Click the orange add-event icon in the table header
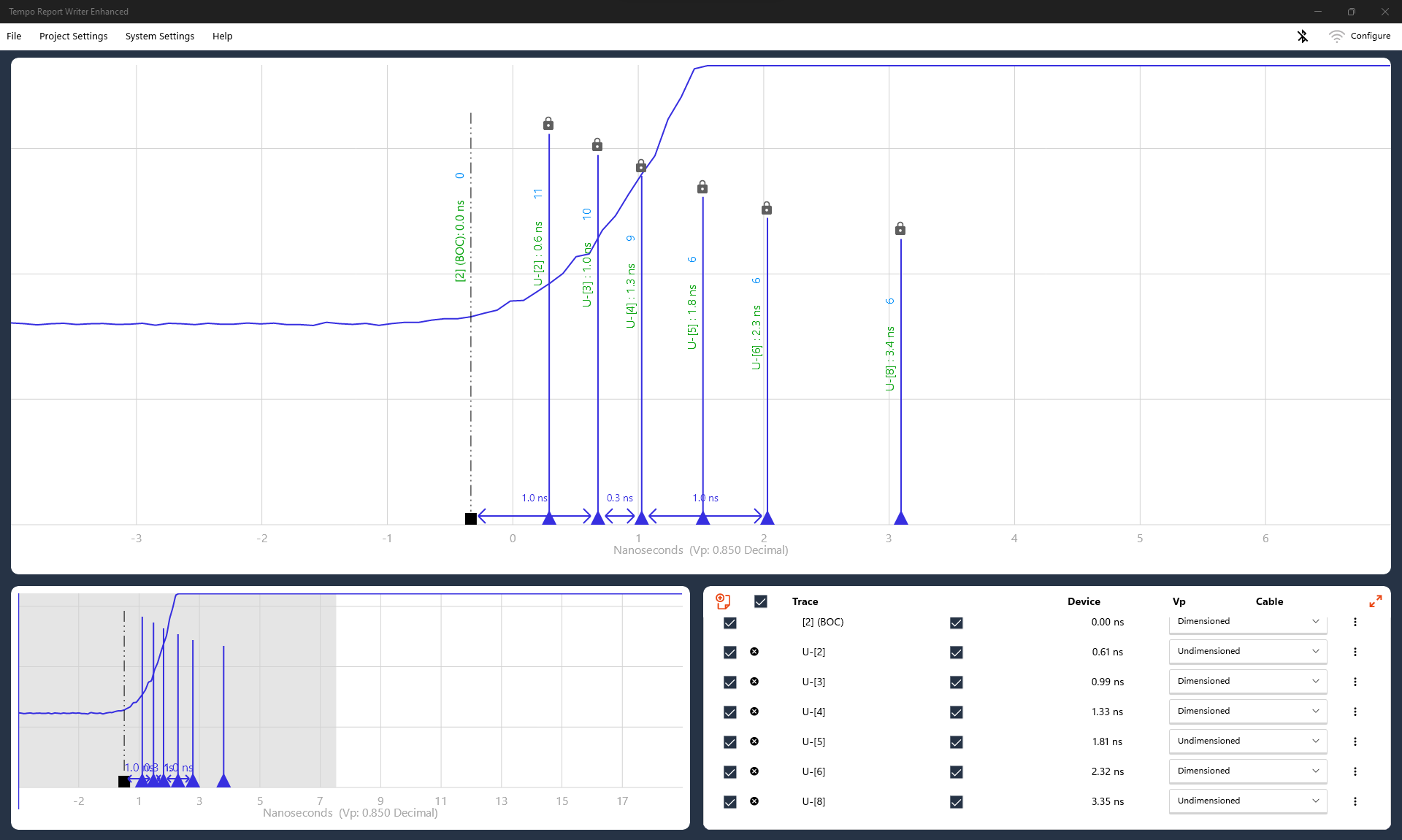1402x840 pixels. 723,601
